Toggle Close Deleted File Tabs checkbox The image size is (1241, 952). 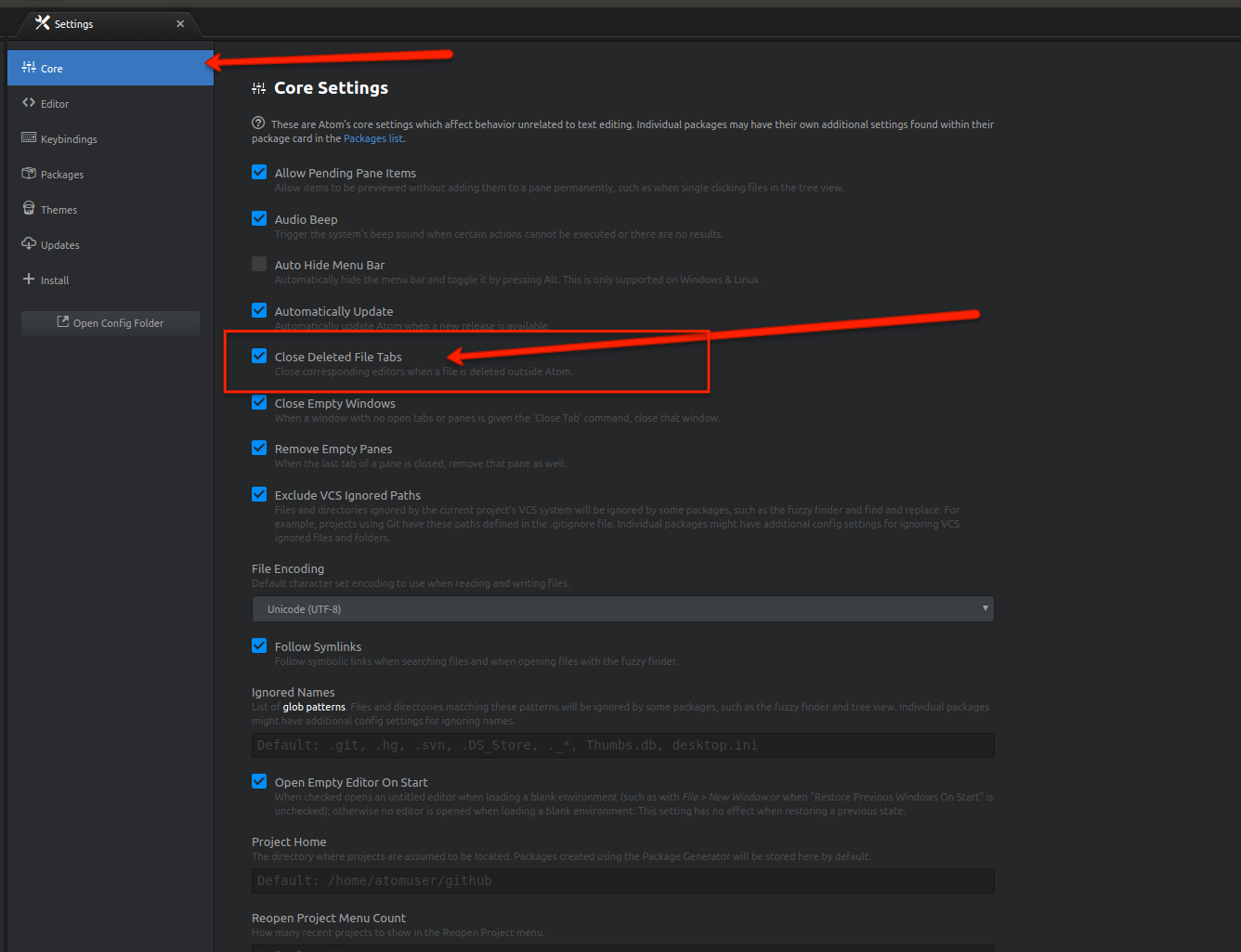pyautogui.click(x=259, y=356)
